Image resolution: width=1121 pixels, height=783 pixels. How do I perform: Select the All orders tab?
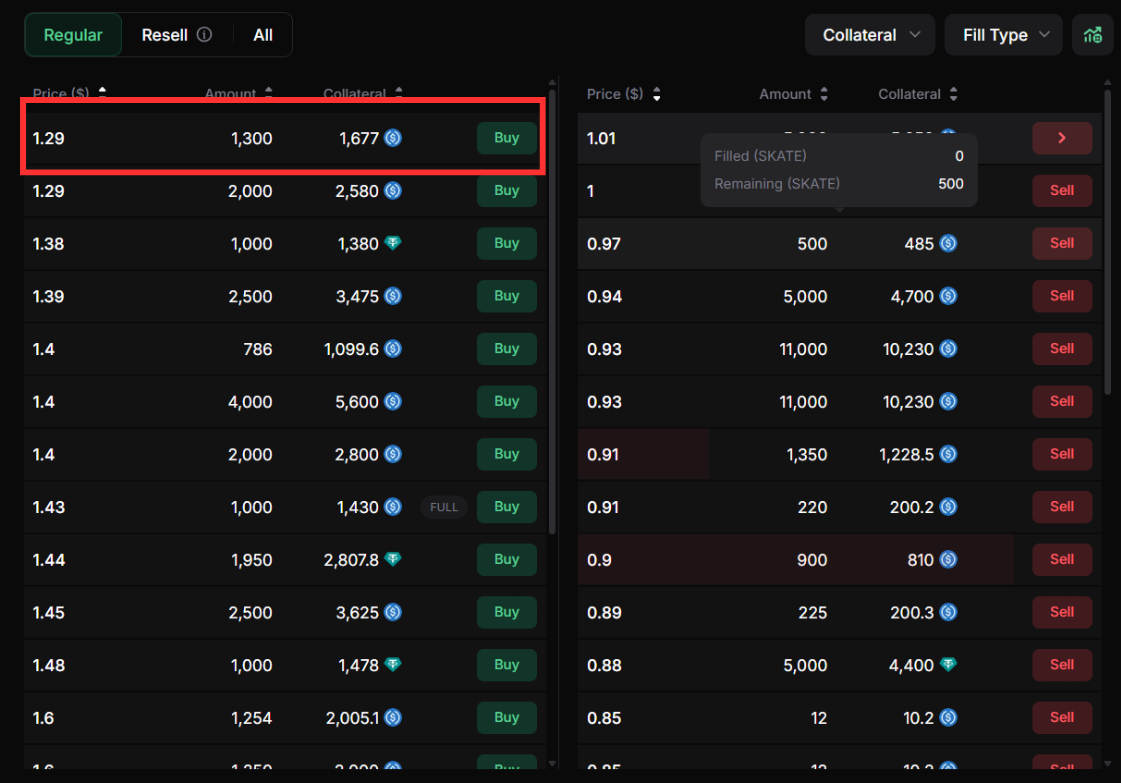click(x=263, y=35)
